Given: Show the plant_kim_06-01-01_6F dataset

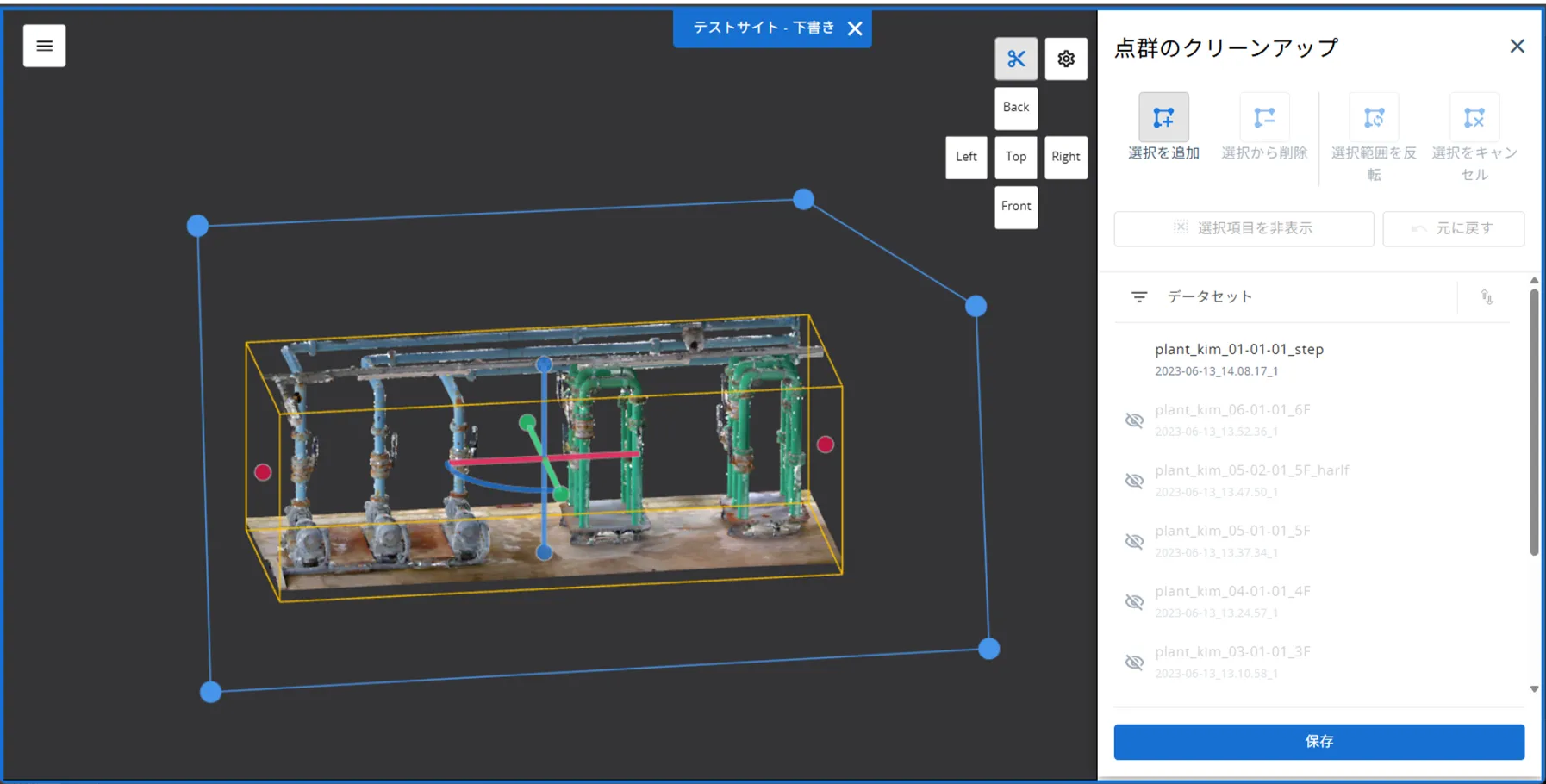Looking at the screenshot, I should pyautogui.click(x=1134, y=420).
